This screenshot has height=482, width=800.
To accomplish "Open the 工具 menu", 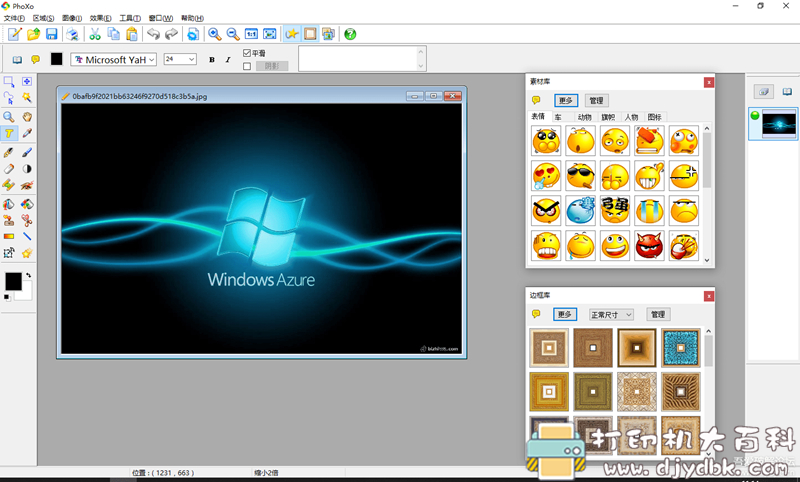I will pos(130,18).
